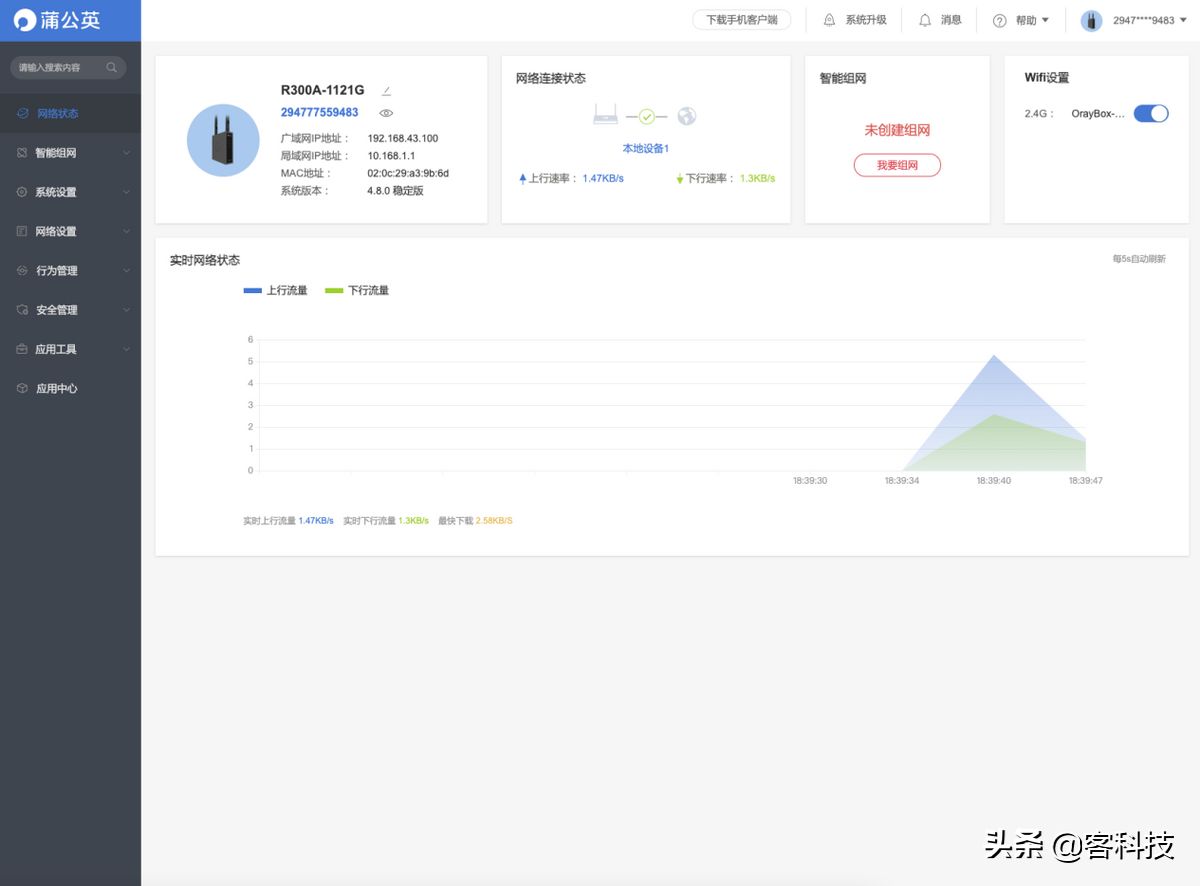
Task: Click the WAN IP value 192.168.43.100
Action: click(403, 138)
